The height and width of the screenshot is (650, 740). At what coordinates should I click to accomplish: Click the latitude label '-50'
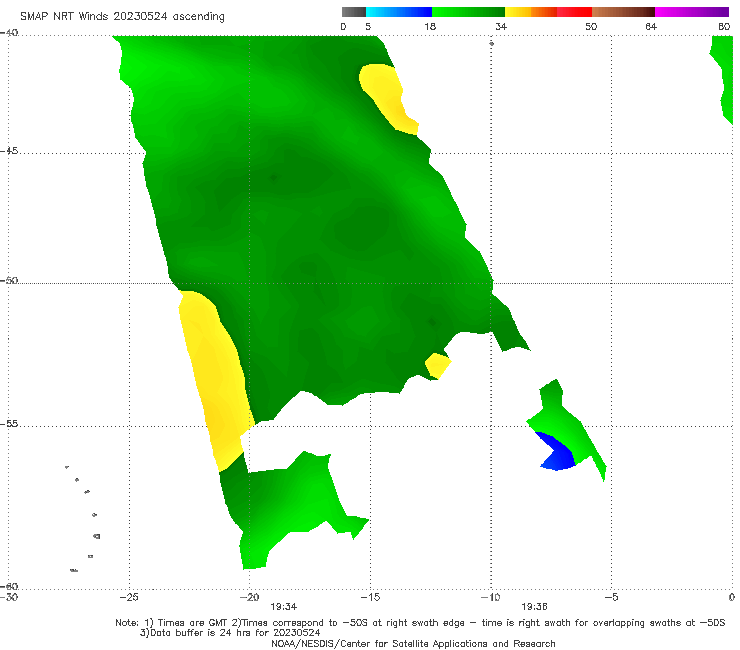[x=9, y=280]
